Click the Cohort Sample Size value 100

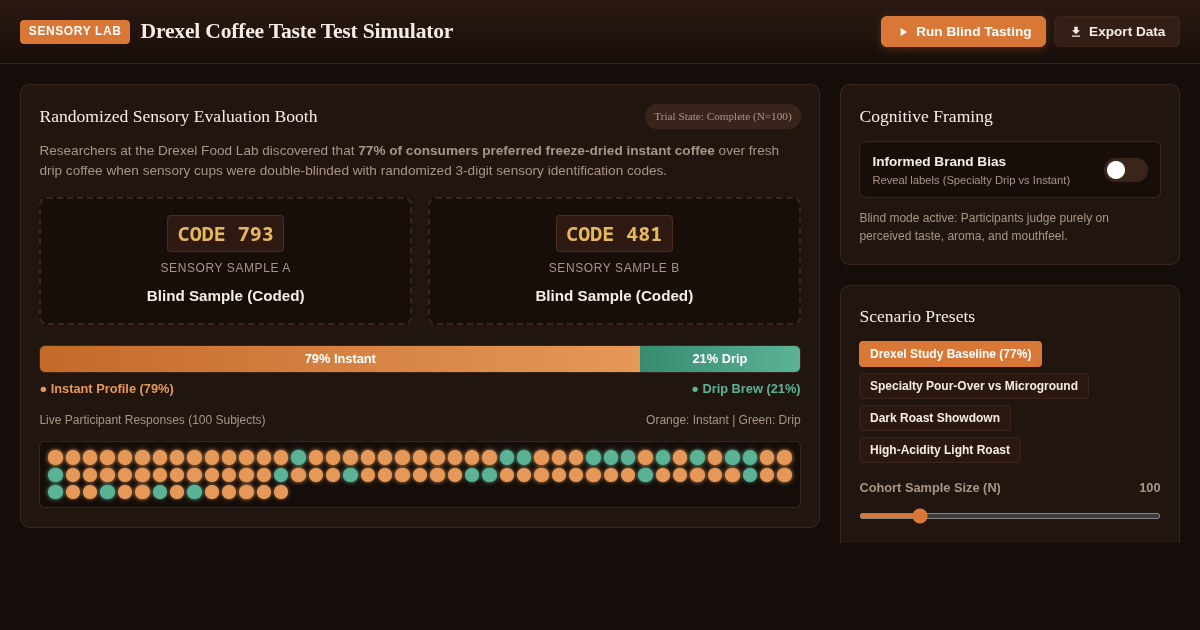point(1150,488)
